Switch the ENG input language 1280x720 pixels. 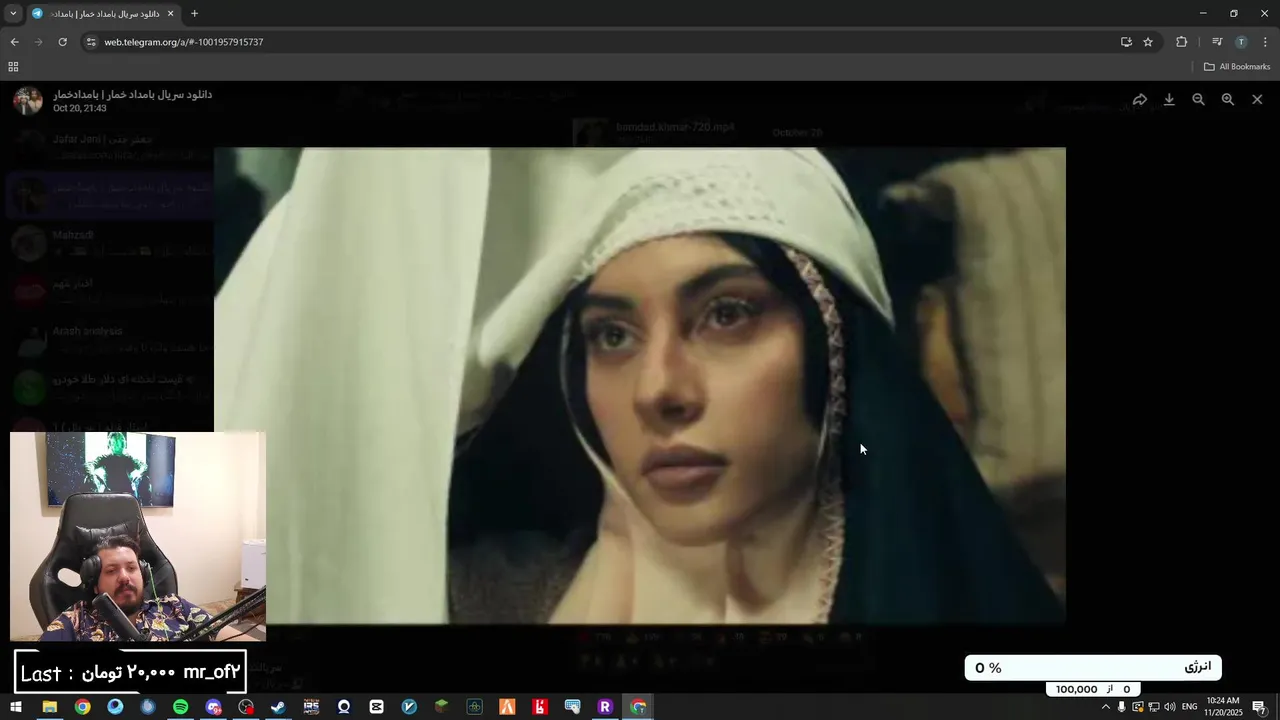pyautogui.click(x=1189, y=707)
